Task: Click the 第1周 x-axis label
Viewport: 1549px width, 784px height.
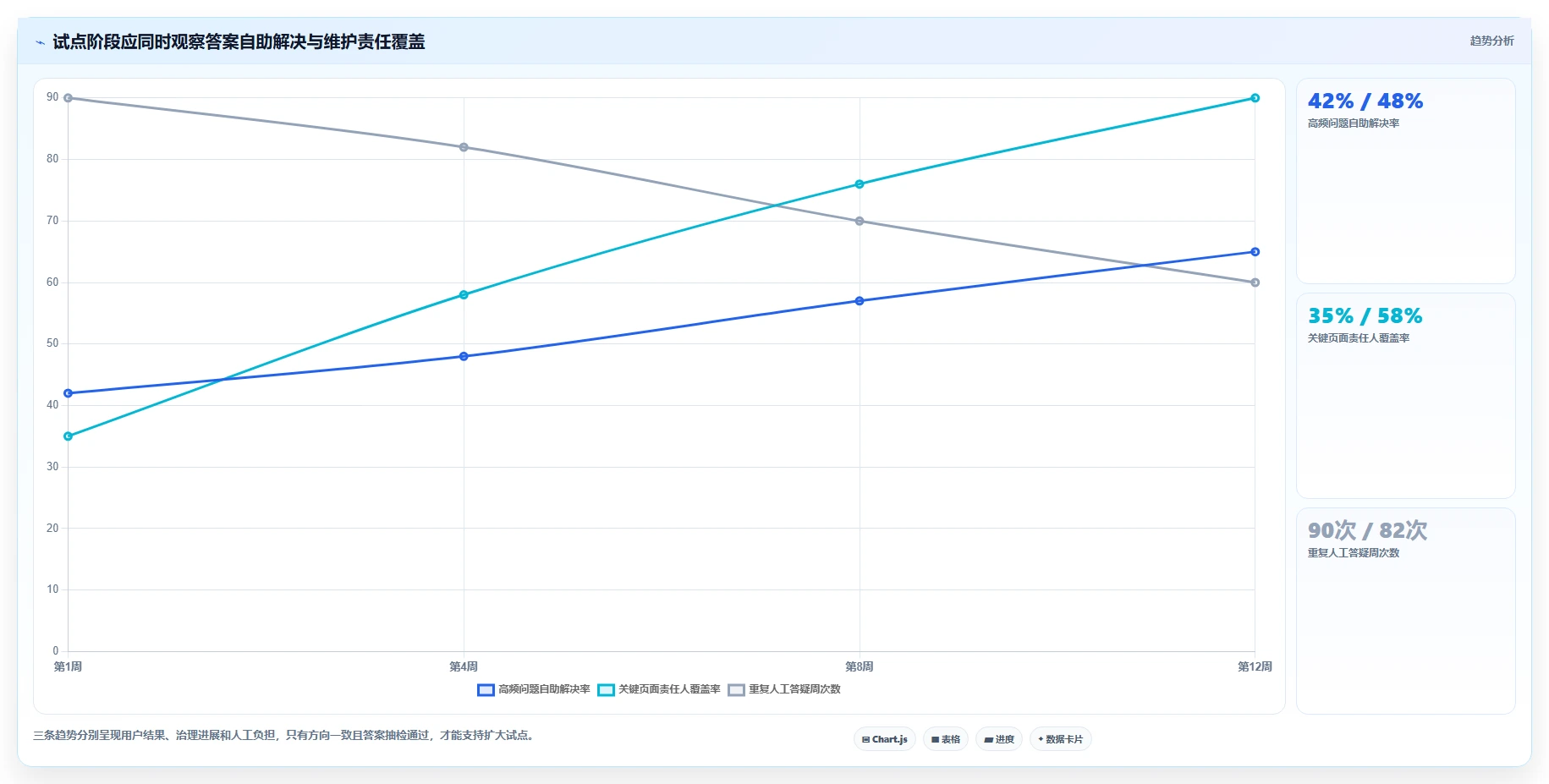Action: click(x=68, y=666)
